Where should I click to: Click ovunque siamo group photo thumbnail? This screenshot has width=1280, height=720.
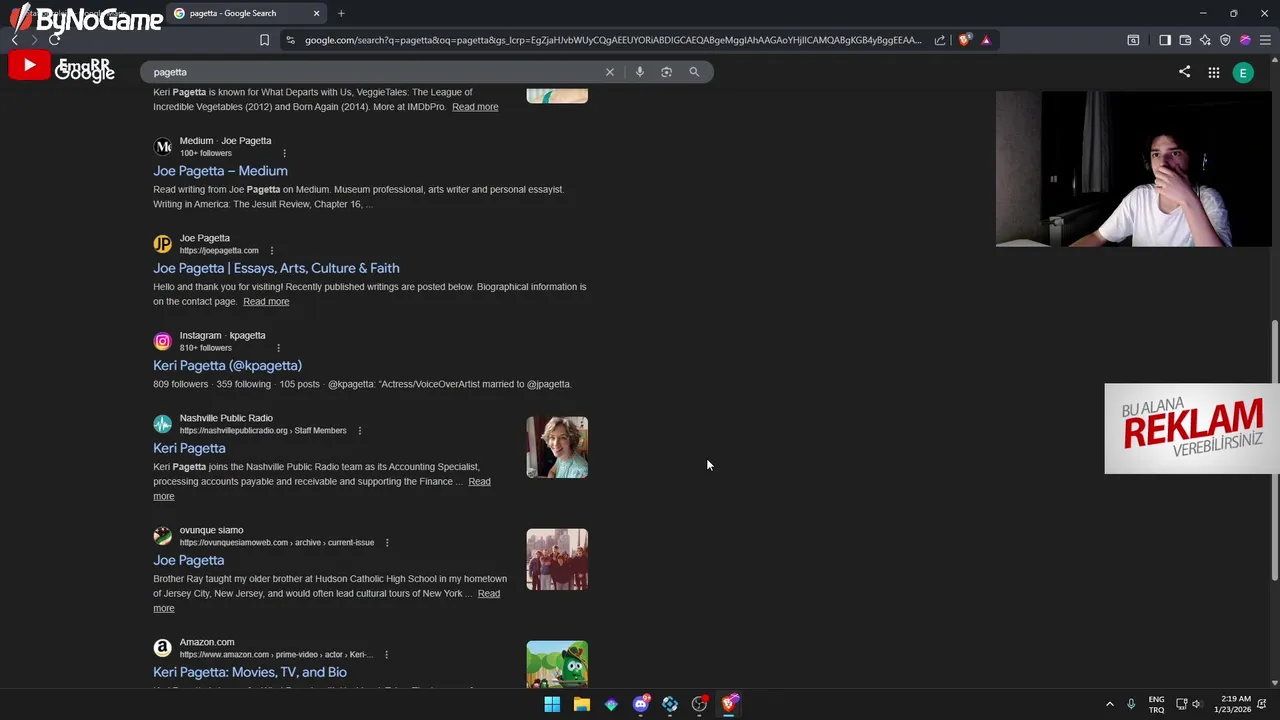click(557, 559)
